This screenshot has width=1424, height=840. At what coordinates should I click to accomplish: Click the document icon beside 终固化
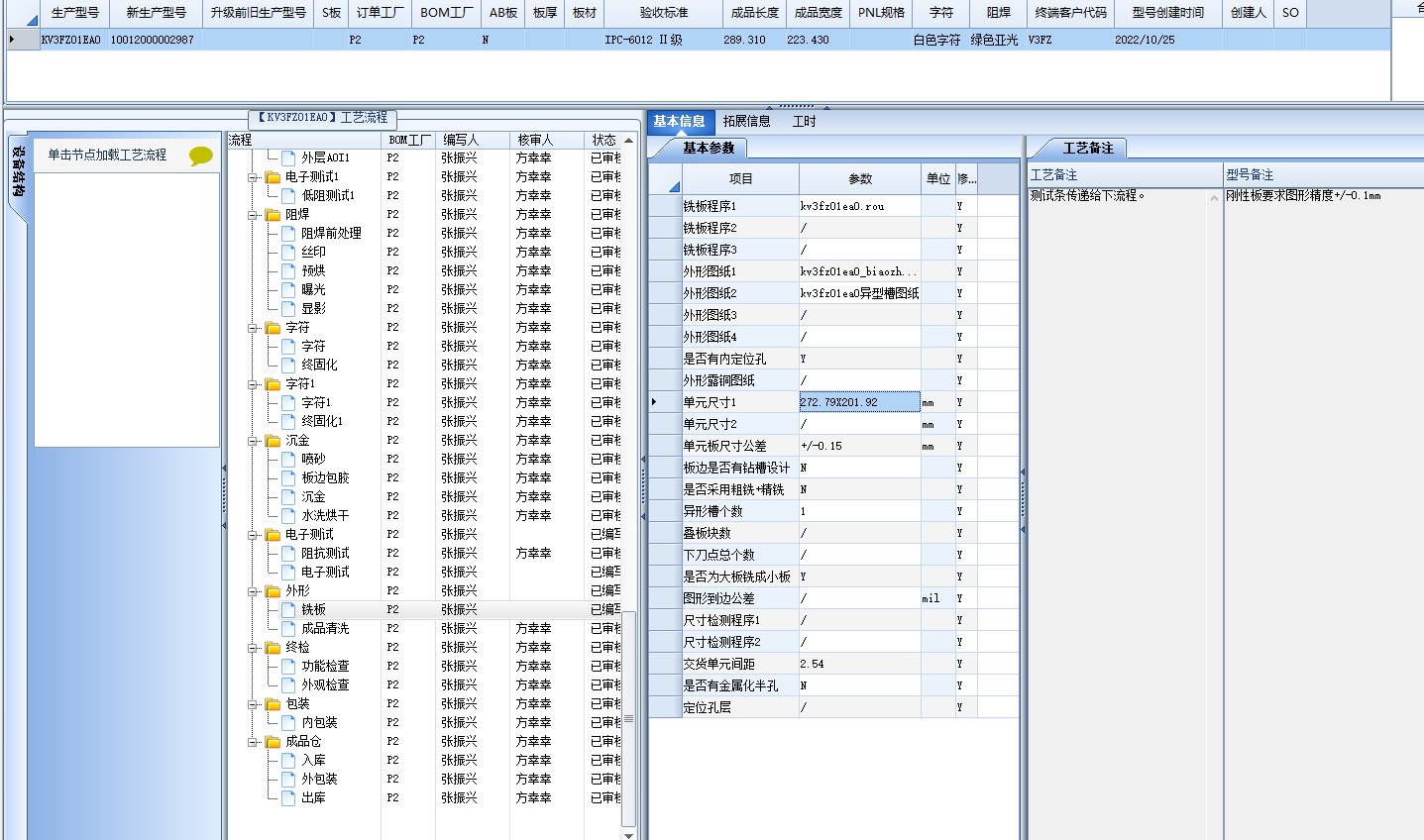[x=288, y=365]
